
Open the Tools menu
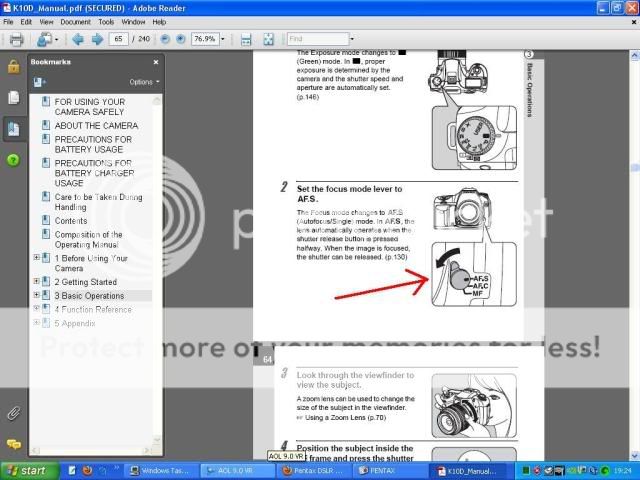click(x=106, y=21)
